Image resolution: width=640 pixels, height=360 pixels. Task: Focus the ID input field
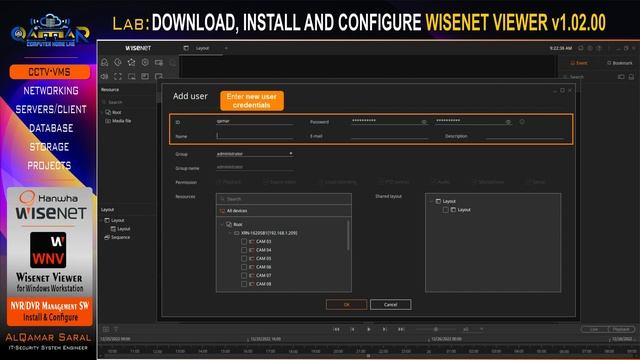pos(255,121)
